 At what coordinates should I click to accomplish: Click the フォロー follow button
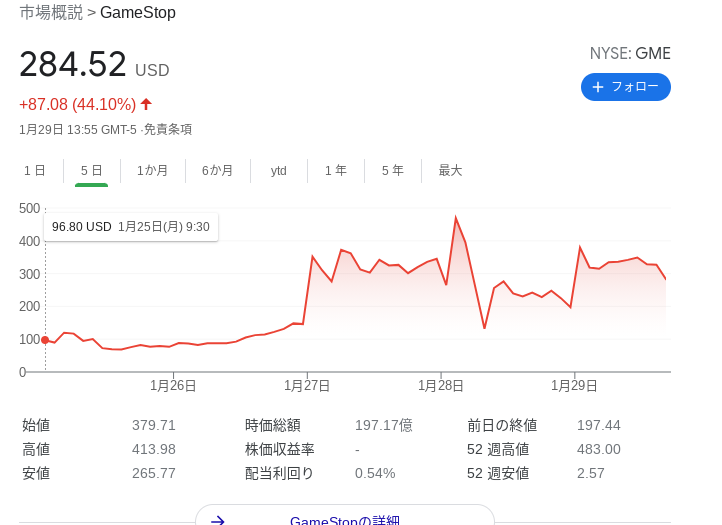[626, 87]
